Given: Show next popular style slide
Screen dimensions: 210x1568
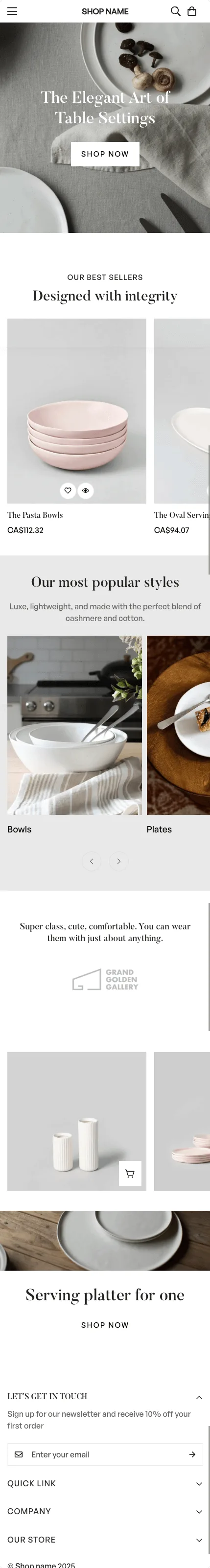Looking at the screenshot, I should click(118, 861).
